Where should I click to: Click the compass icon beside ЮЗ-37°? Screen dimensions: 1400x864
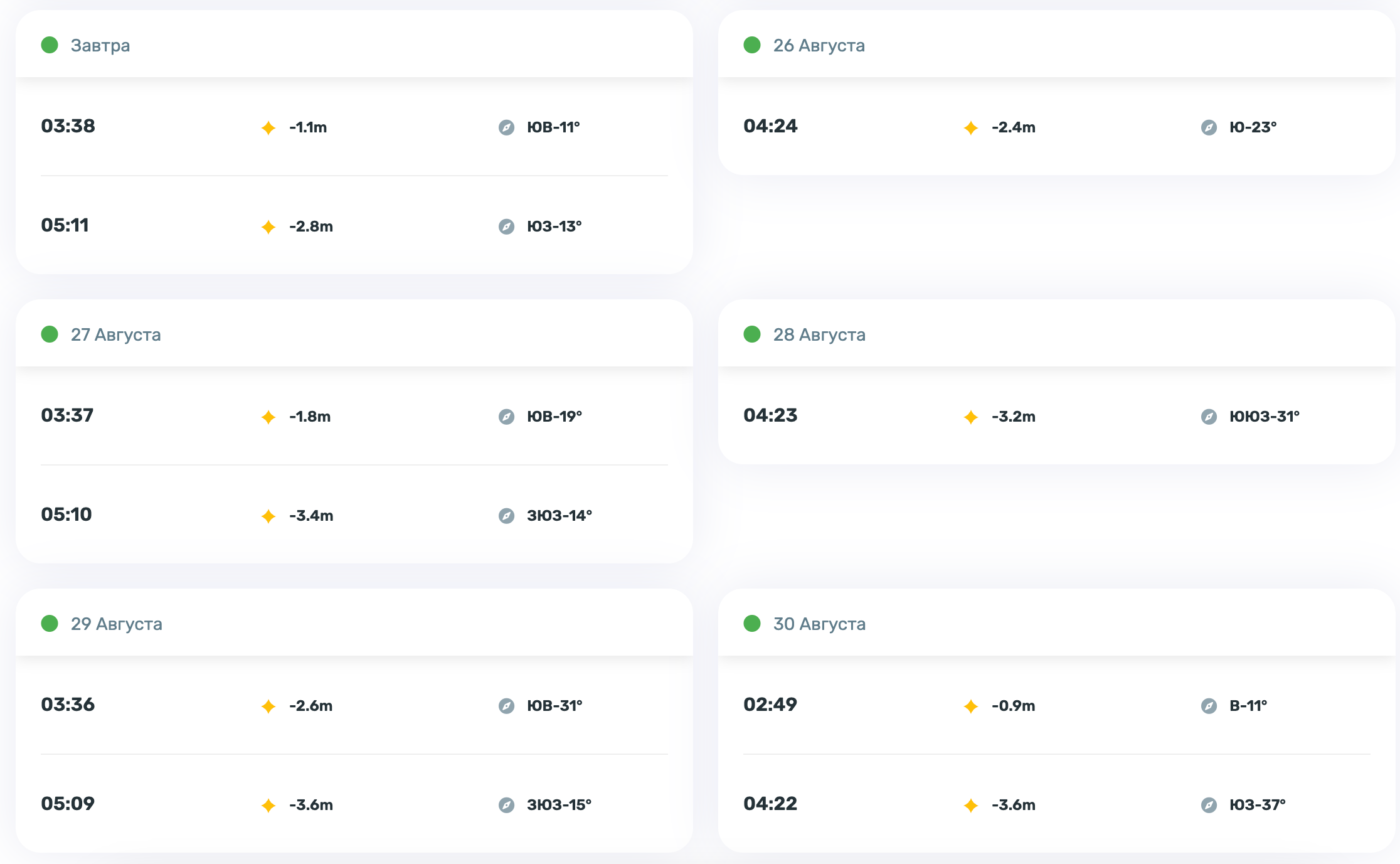(1209, 806)
